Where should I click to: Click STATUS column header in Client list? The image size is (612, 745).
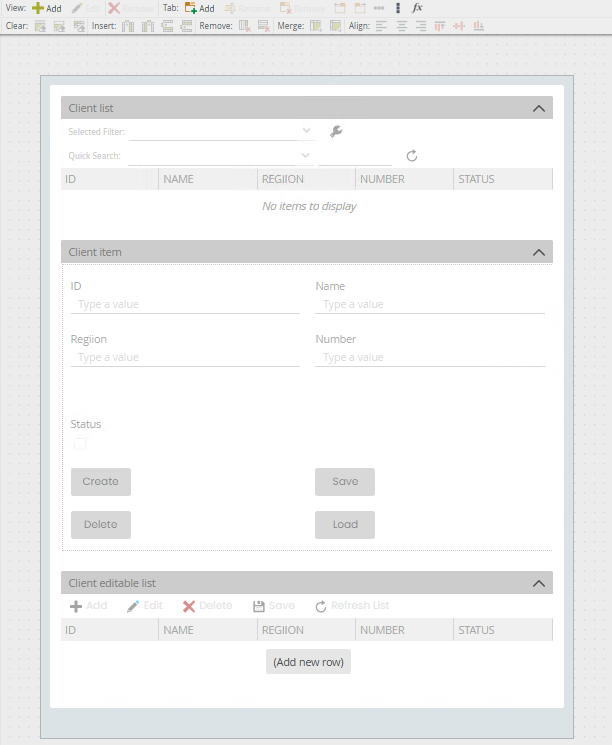(x=503, y=179)
